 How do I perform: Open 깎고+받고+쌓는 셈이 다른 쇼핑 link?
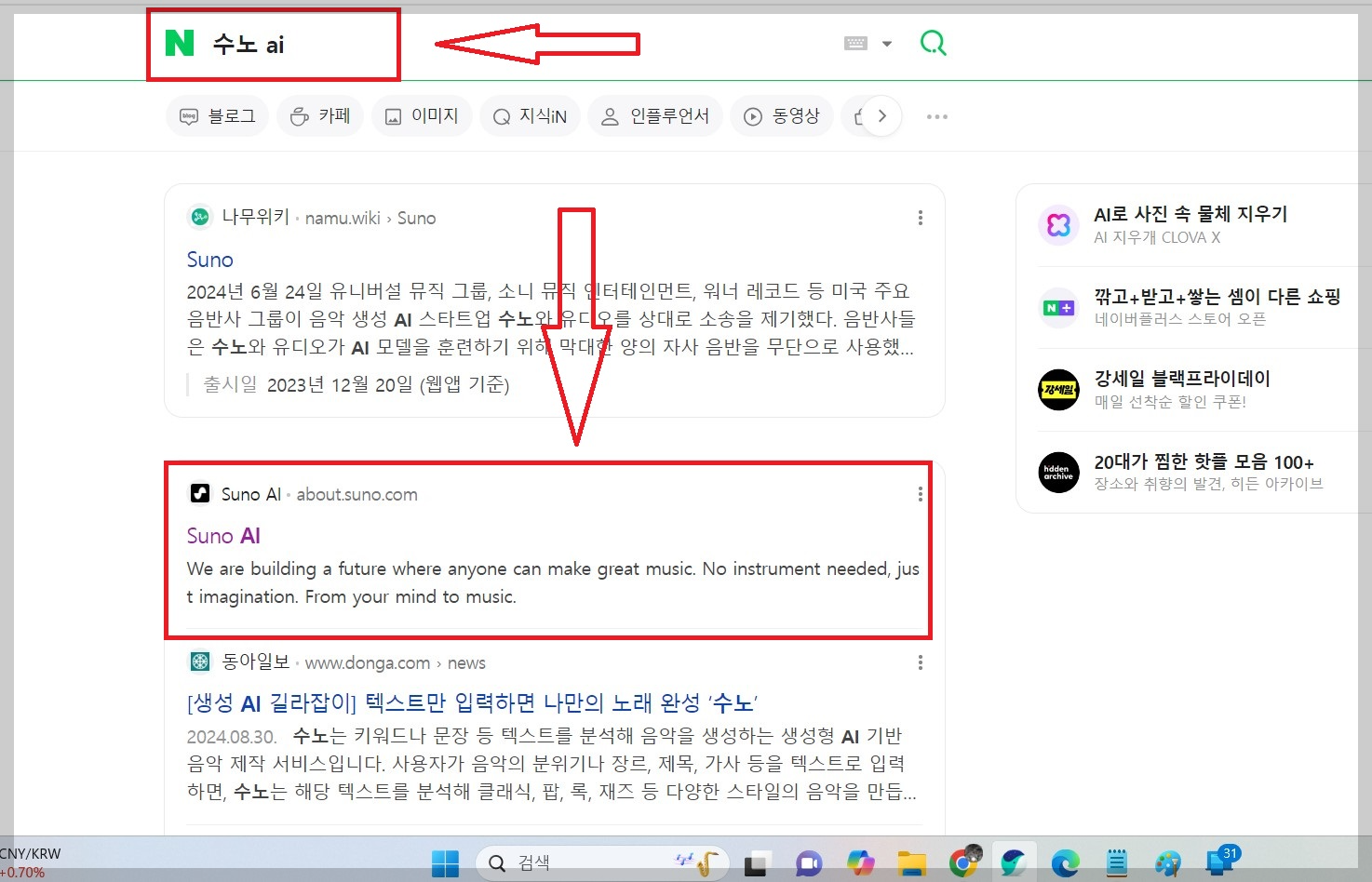1217,296
